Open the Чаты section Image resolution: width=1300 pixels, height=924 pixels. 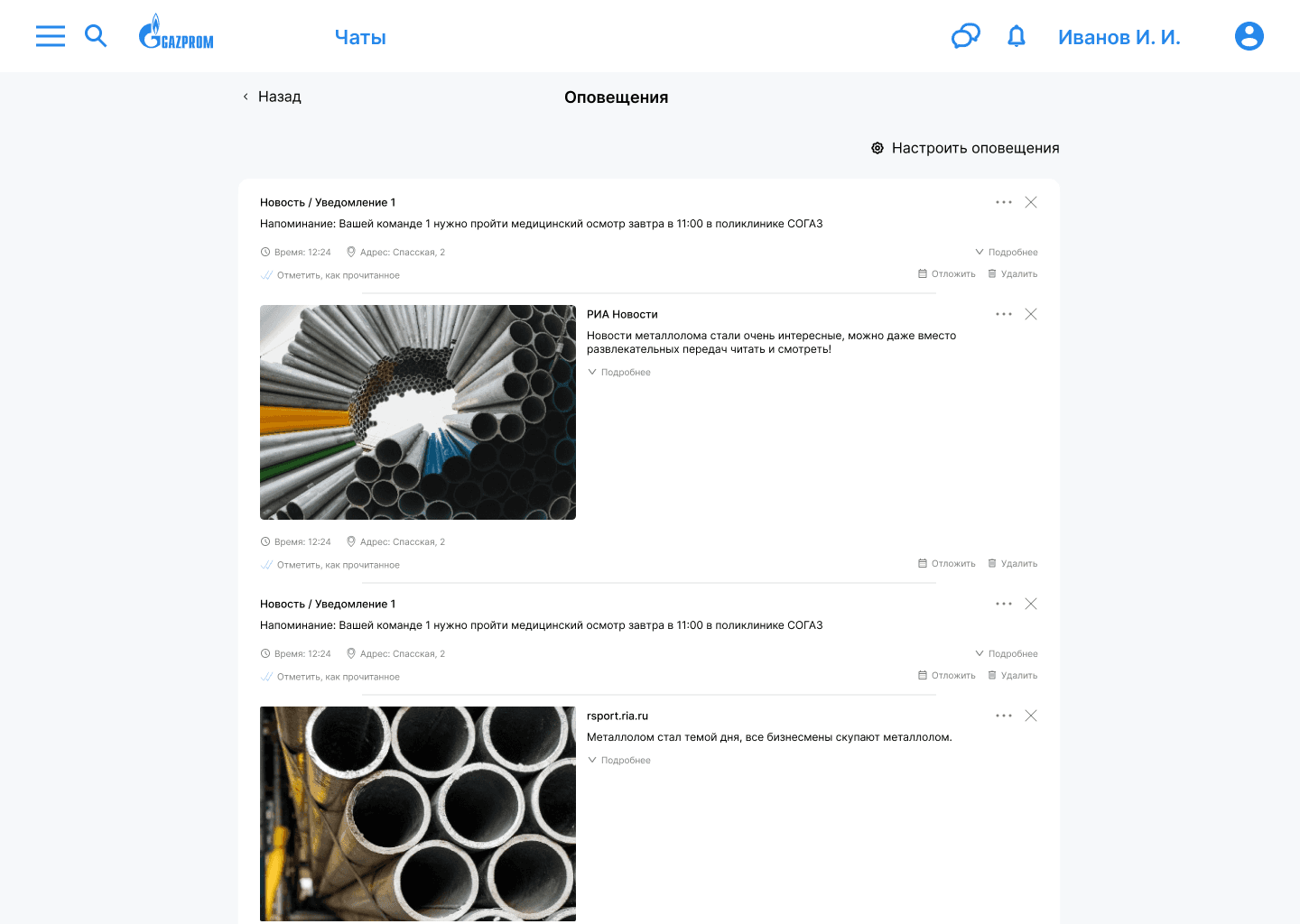click(x=360, y=37)
